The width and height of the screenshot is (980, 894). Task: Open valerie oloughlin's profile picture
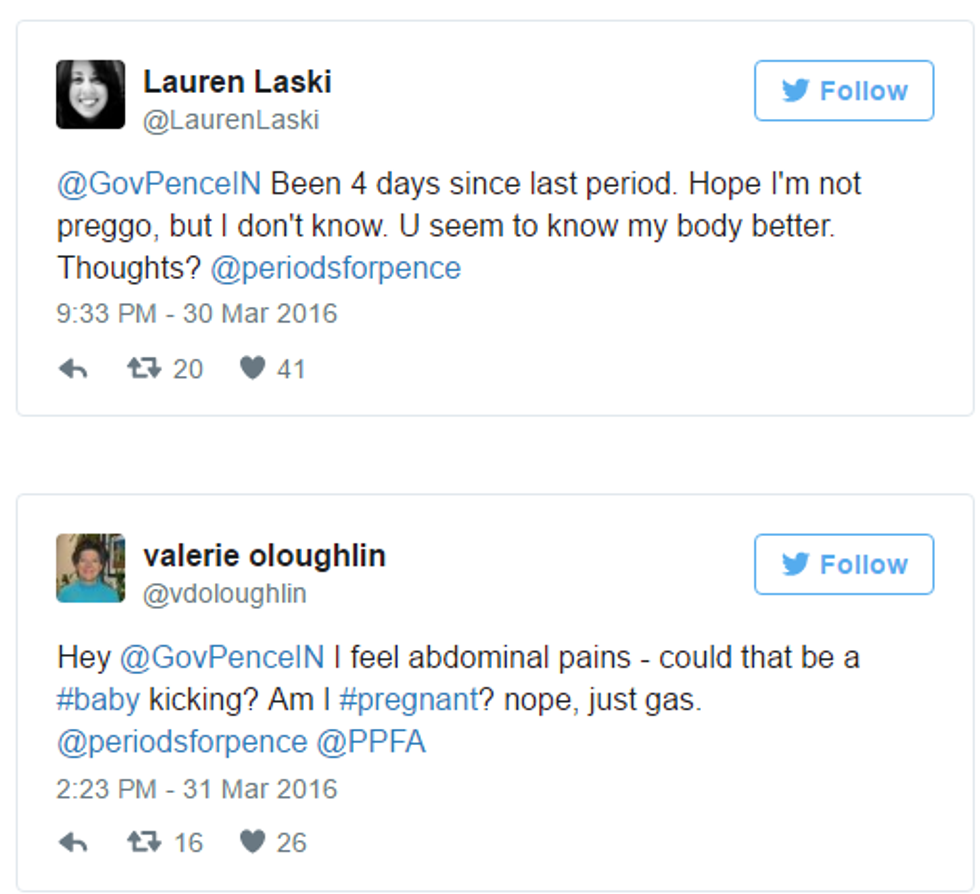(x=91, y=568)
